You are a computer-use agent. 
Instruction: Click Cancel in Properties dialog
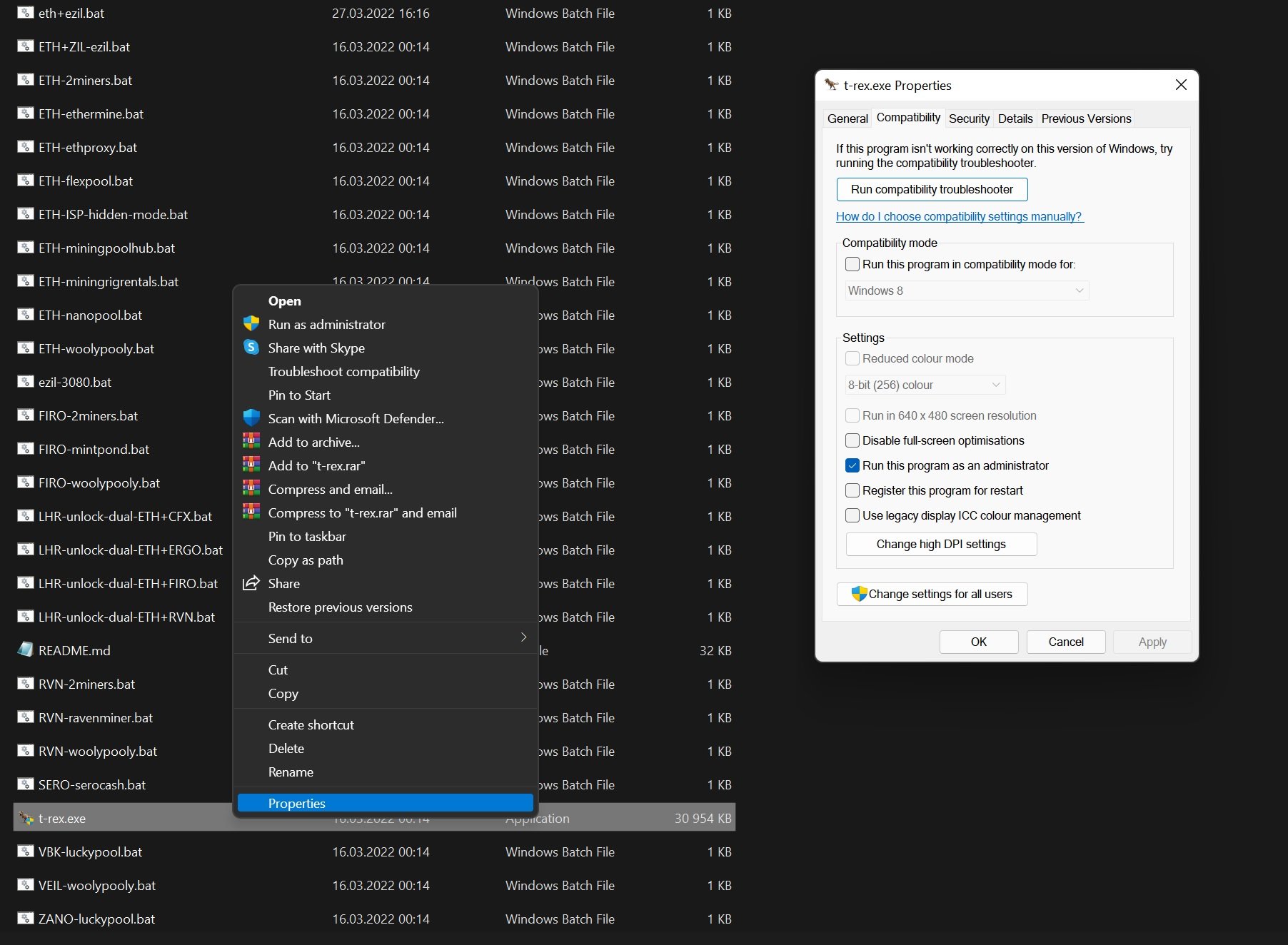click(x=1066, y=642)
